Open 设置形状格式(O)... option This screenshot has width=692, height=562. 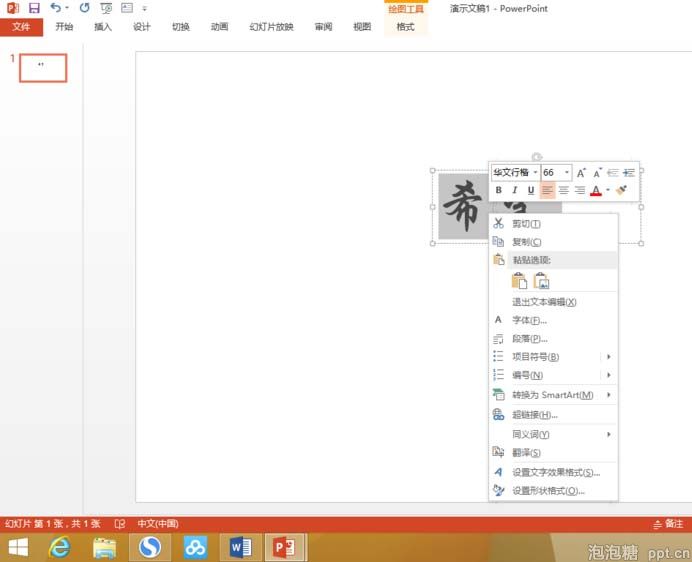point(553,490)
